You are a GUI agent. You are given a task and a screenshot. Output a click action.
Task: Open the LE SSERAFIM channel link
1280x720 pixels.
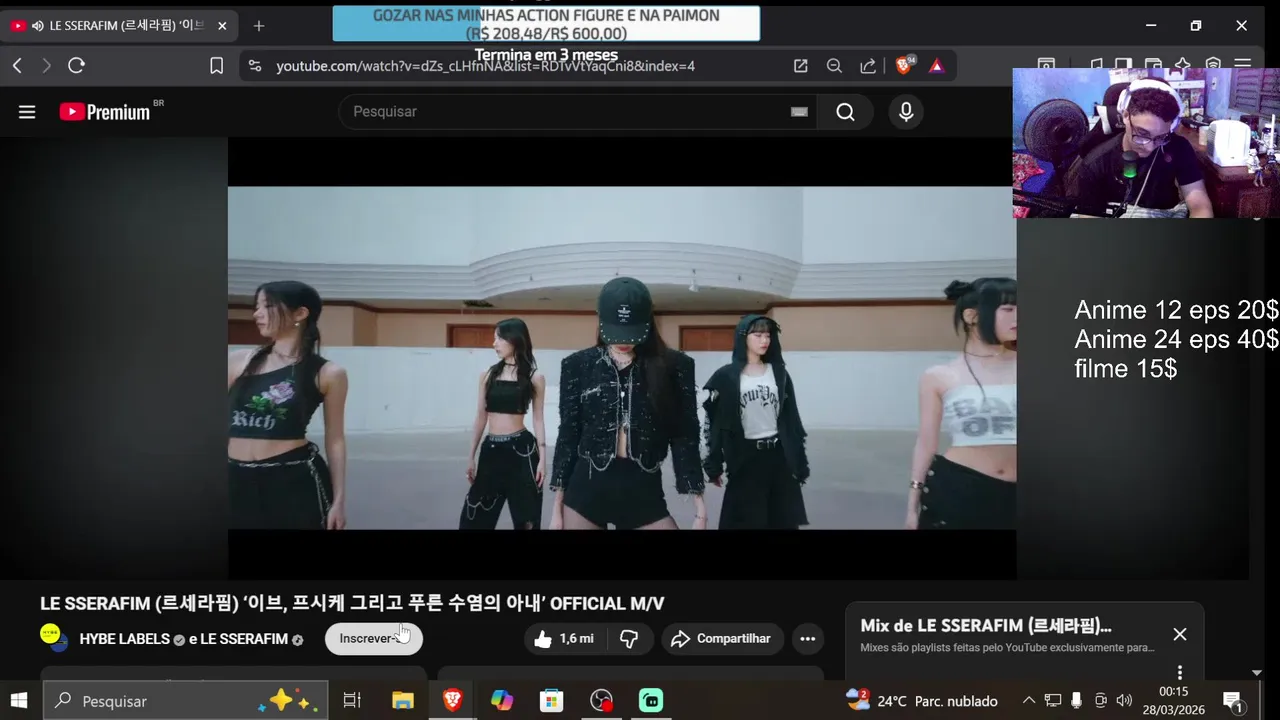[x=244, y=639]
